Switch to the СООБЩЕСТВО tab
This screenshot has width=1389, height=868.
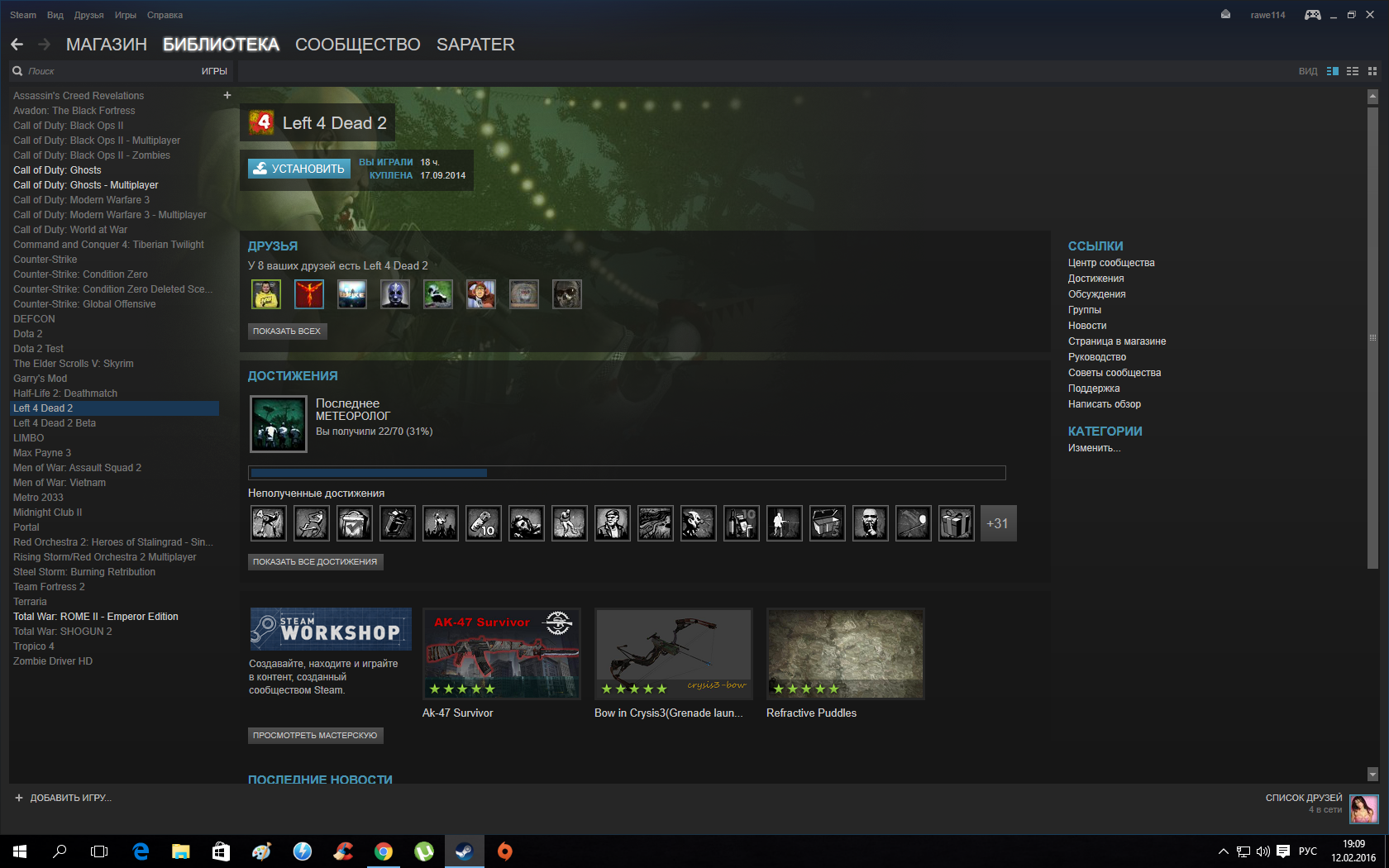pyautogui.click(x=358, y=45)
